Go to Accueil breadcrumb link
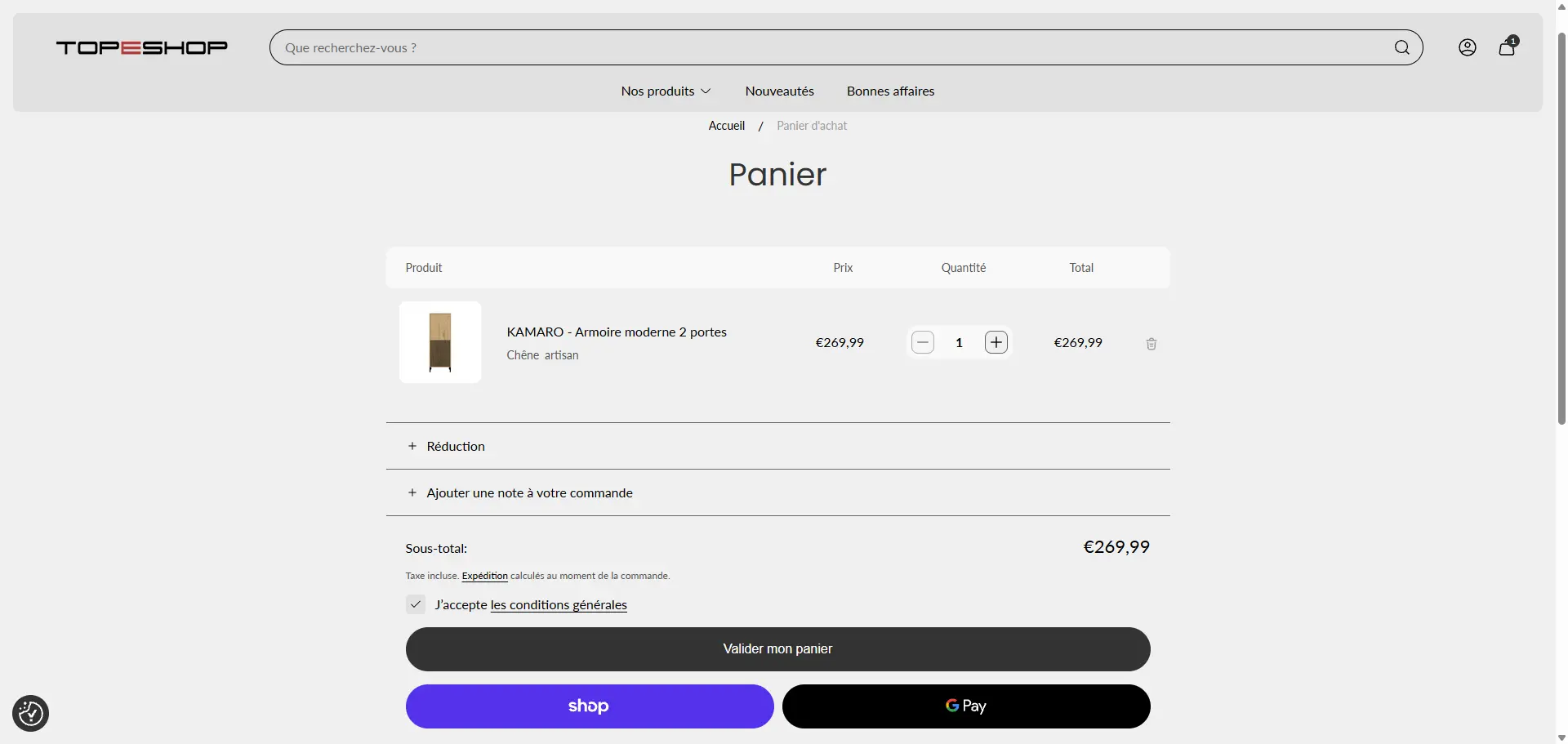Viewport: 1568px width, 744px height. pyautogui.click(x=727, y=126)
